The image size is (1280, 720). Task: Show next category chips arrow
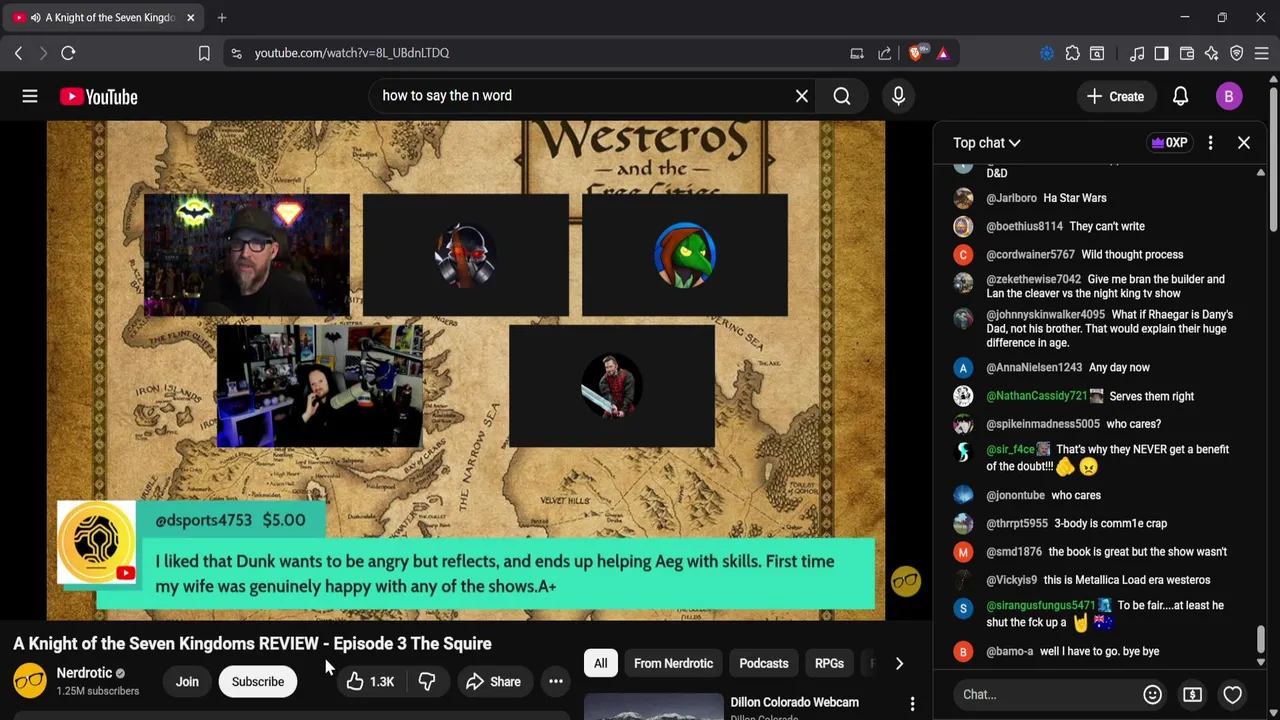point(899,663)
